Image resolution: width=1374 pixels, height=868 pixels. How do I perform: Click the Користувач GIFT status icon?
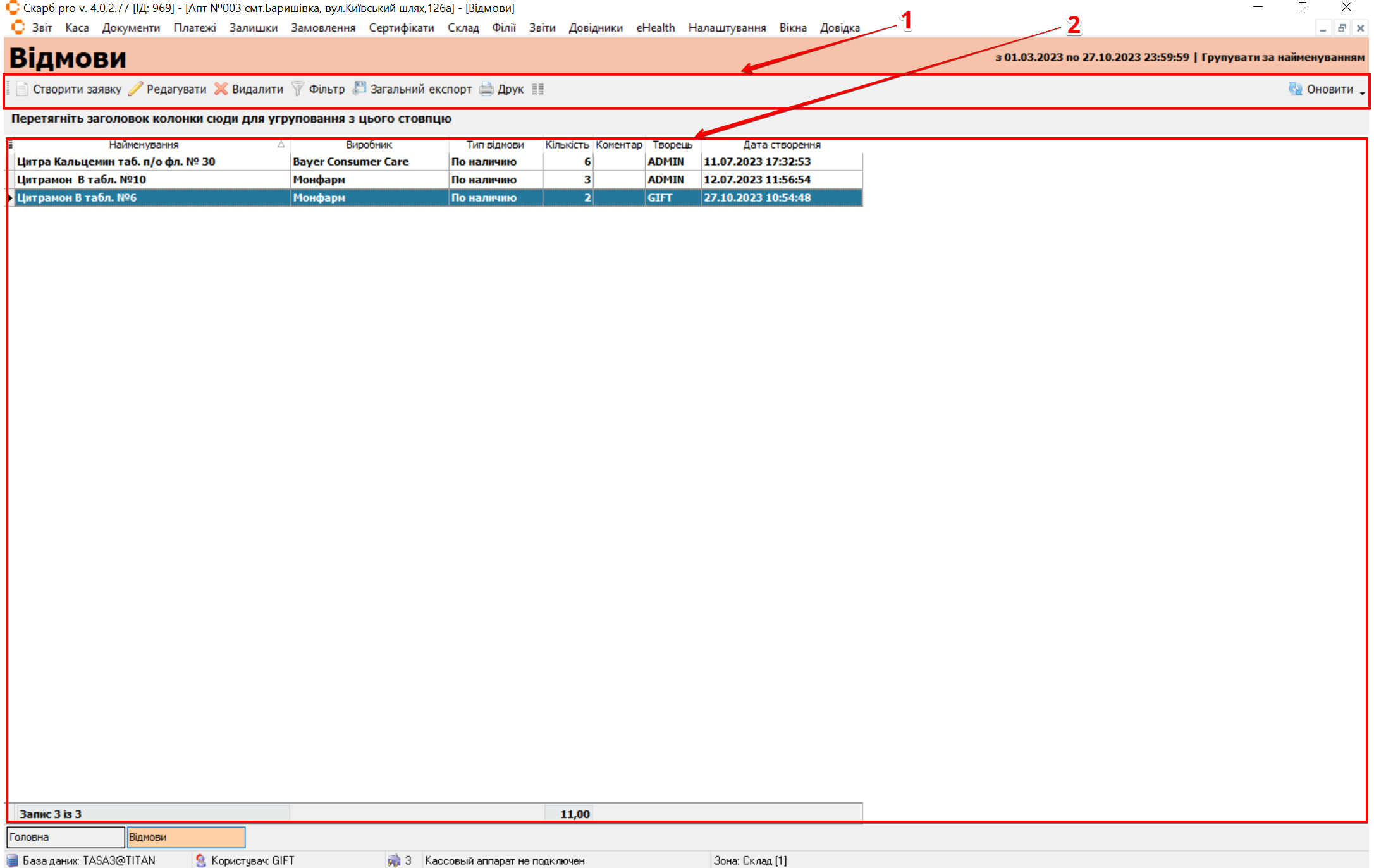click(201, 860)
